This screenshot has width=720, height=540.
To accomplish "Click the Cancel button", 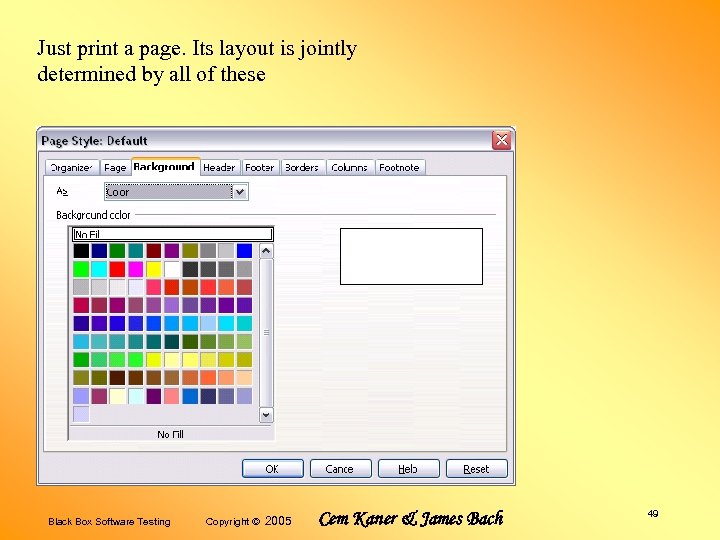I will coord(340,469).
